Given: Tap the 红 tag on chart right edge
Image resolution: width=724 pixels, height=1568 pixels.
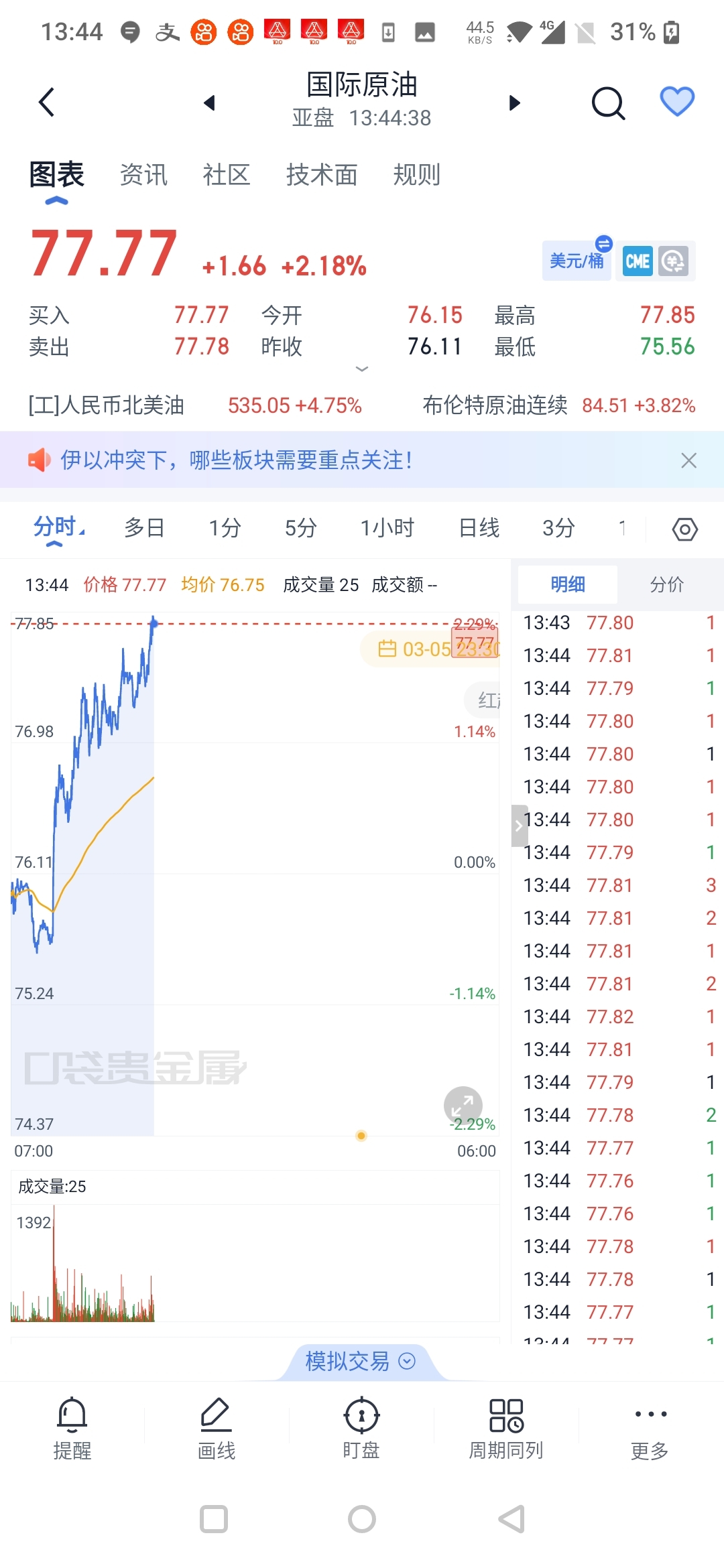Looking at the screenshot, I should (x=483, y=700).
